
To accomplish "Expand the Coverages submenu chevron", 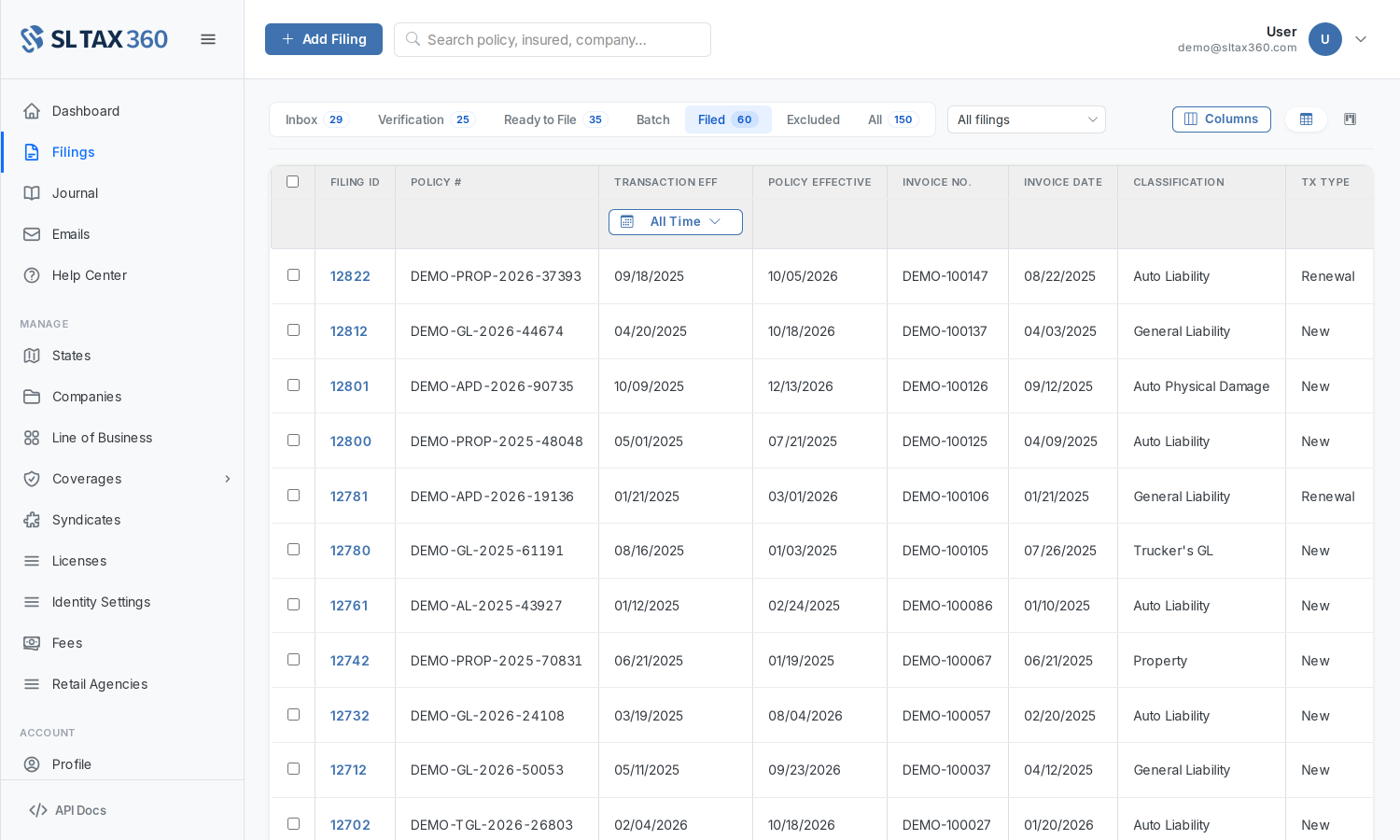I will point(228,479).
